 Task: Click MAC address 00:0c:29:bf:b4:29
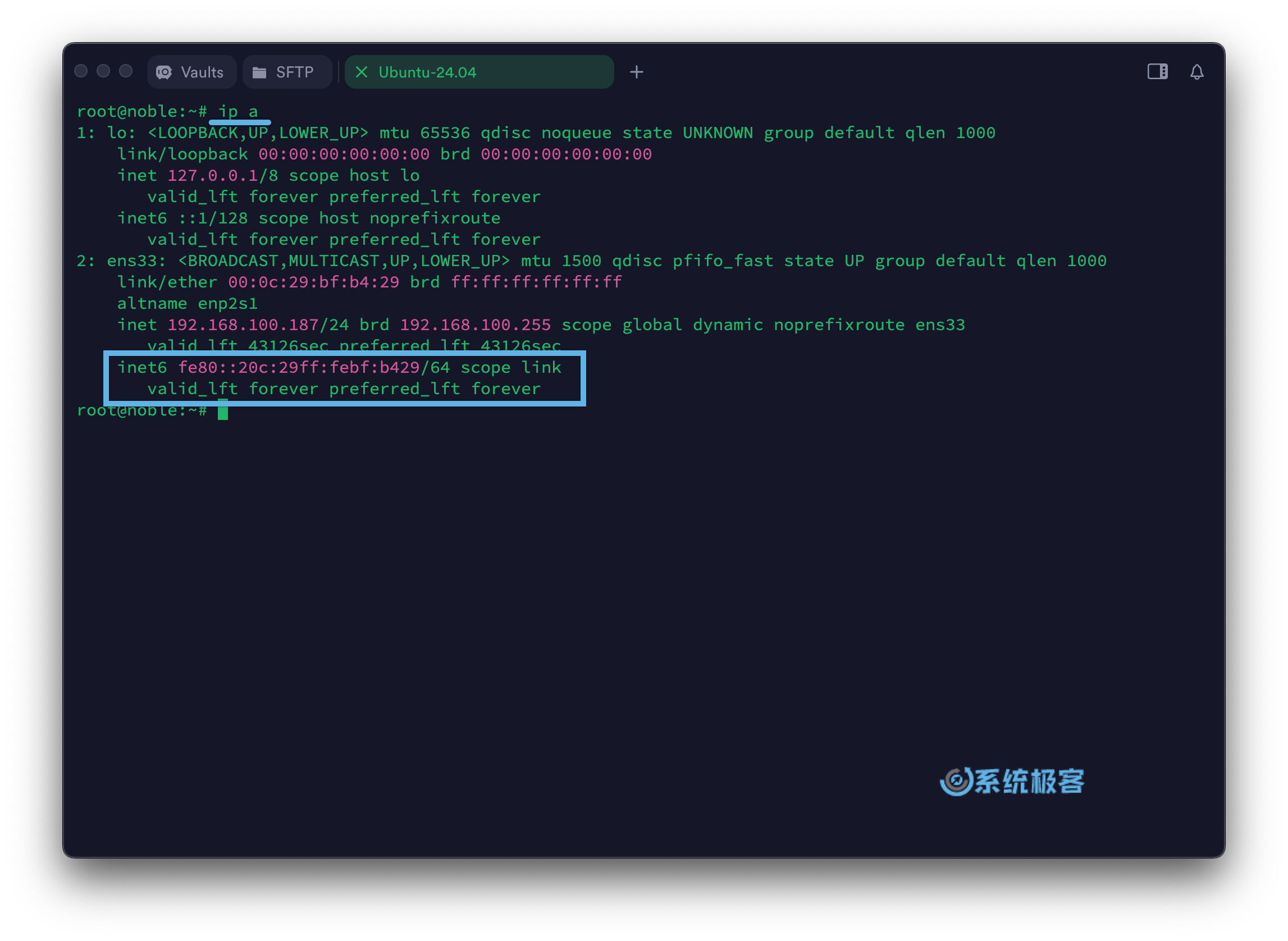coord(313,282)
